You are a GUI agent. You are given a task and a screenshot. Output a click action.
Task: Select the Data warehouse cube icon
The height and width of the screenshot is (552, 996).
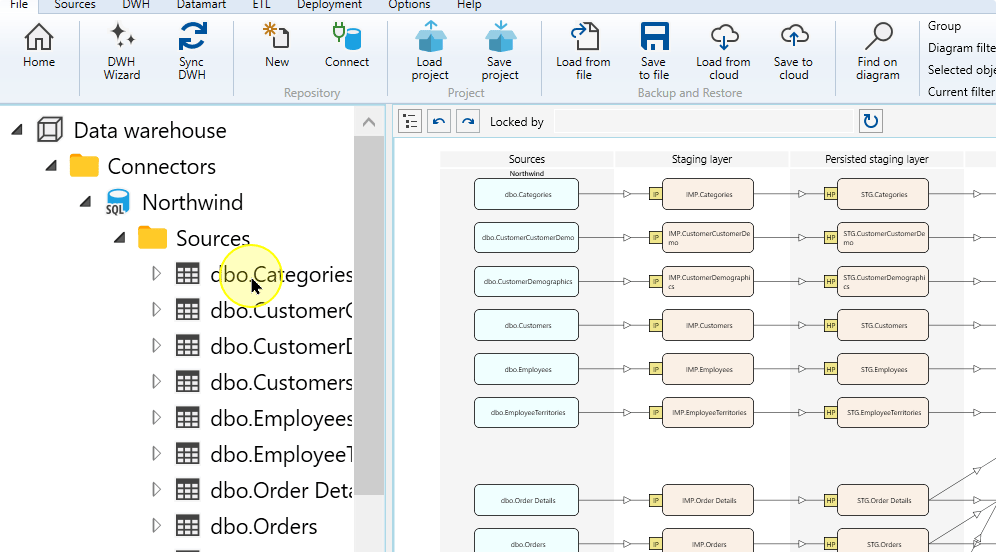click(x=50, y=130)
